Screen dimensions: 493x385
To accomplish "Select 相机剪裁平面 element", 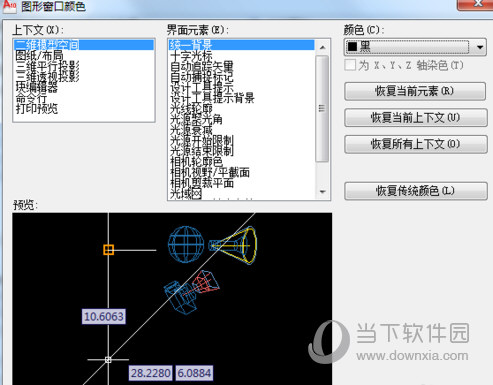I will tap(202, 183).
